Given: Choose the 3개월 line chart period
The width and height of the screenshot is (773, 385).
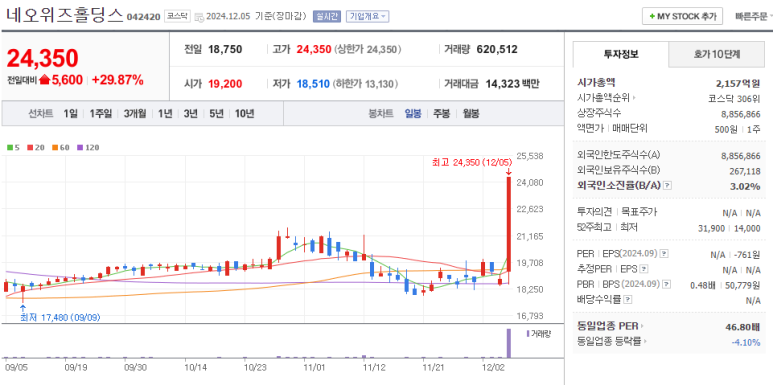Looking at the screenshot, I should [x=135, y=113].
